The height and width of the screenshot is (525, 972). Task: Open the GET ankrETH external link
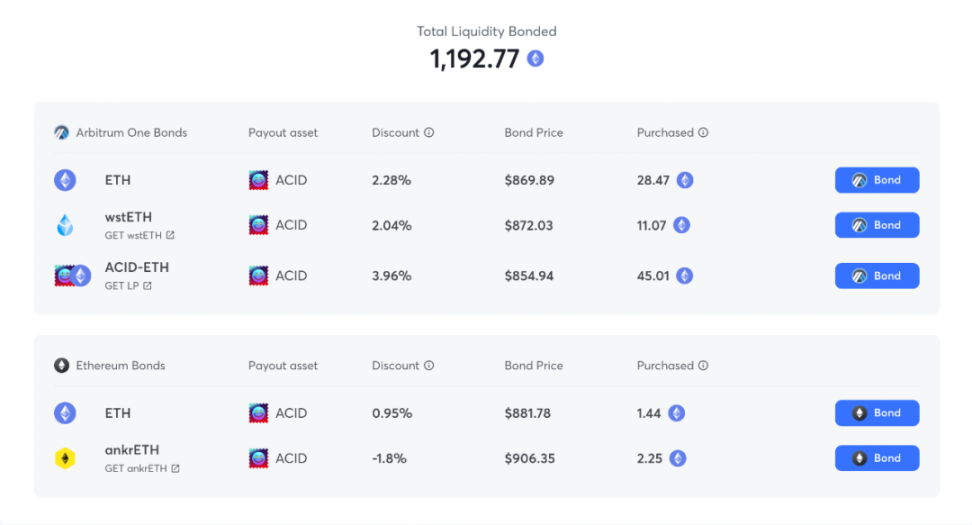coord(142,469)
